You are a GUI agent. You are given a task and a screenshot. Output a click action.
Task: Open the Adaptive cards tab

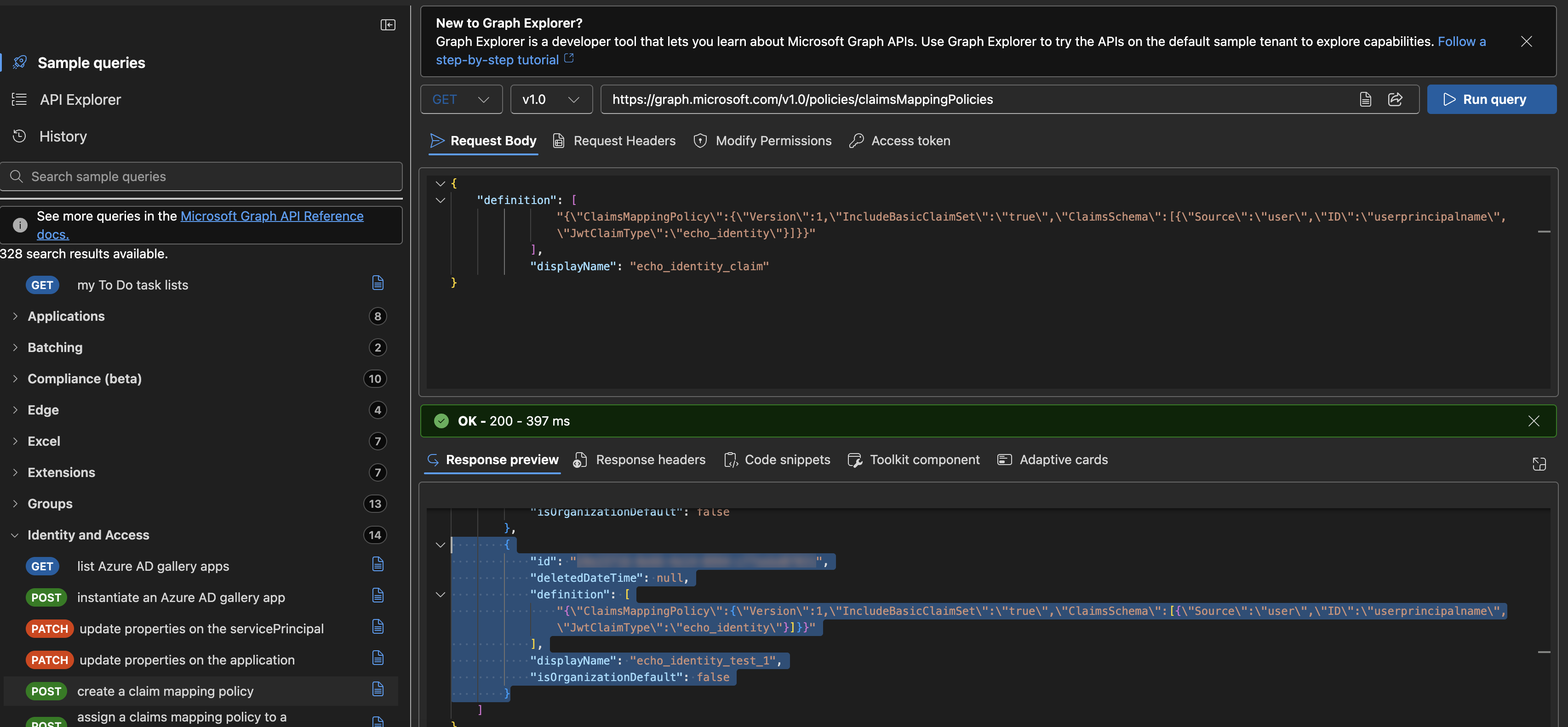click(1053, 460)
